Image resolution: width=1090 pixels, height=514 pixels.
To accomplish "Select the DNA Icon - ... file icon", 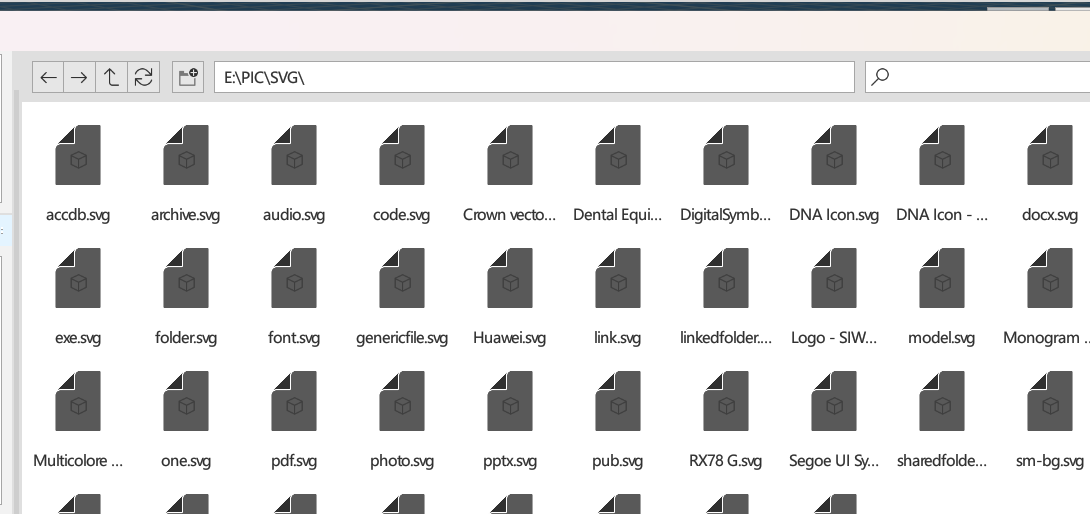I will (942, 155).
